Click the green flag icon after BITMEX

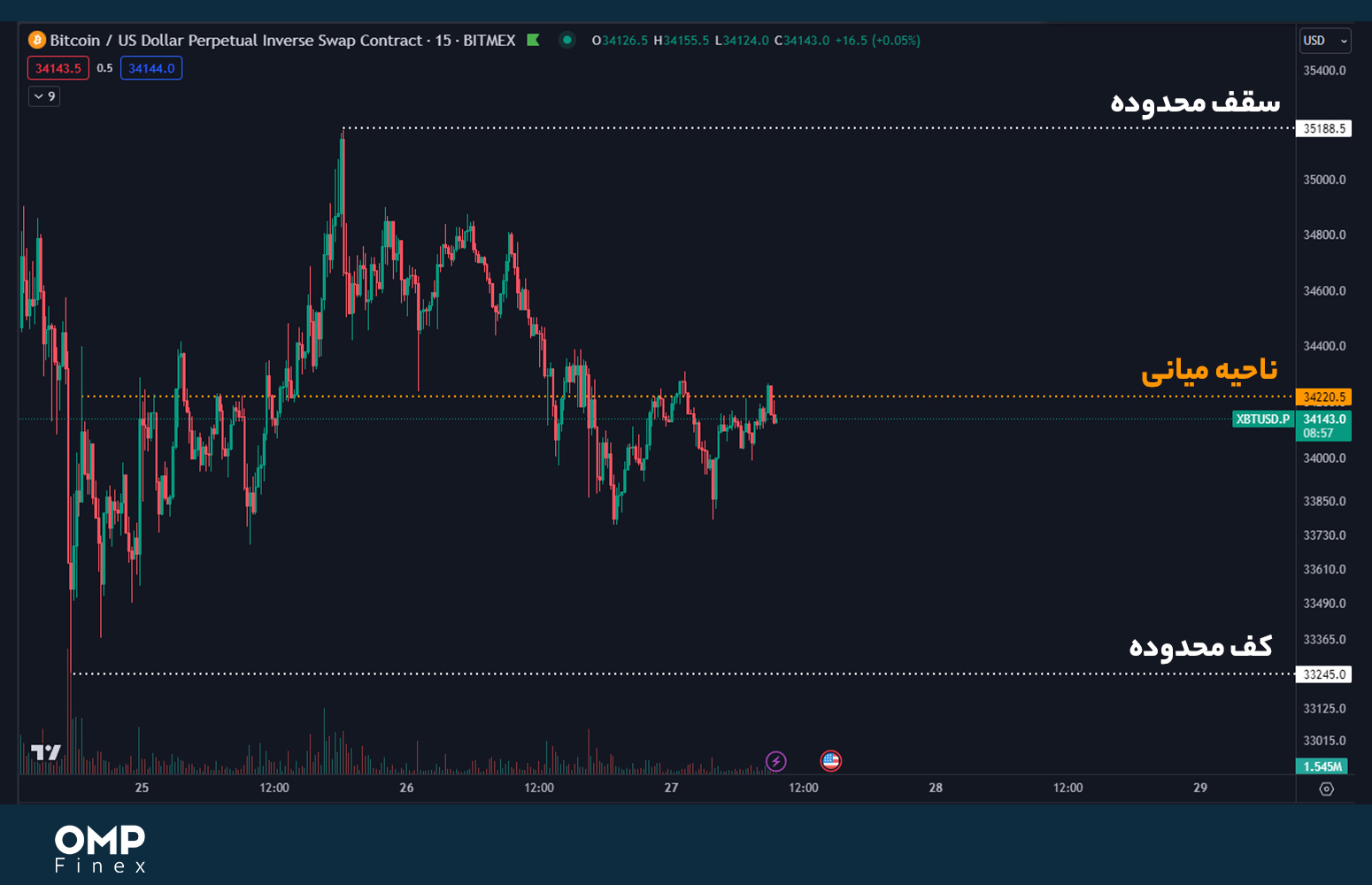point(533,40)
